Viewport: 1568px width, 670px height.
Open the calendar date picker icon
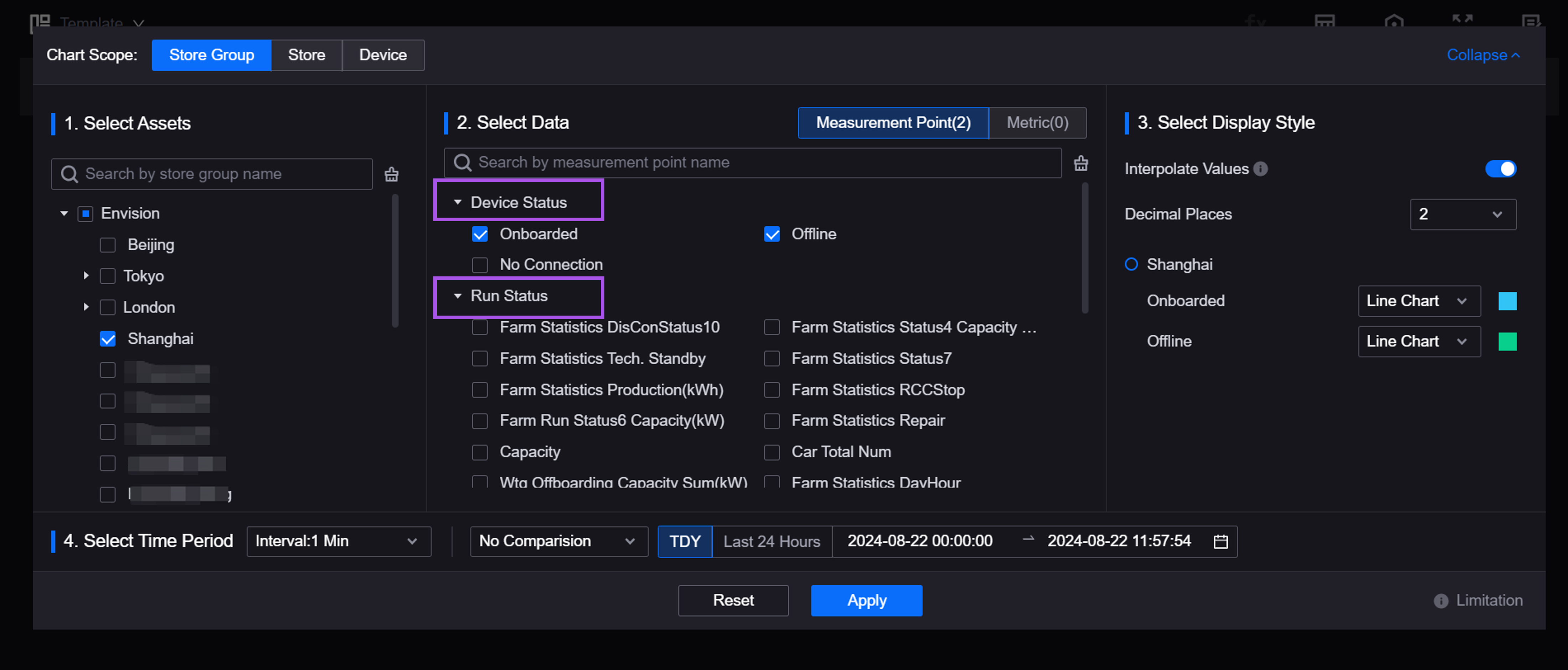pos(1221,542)
